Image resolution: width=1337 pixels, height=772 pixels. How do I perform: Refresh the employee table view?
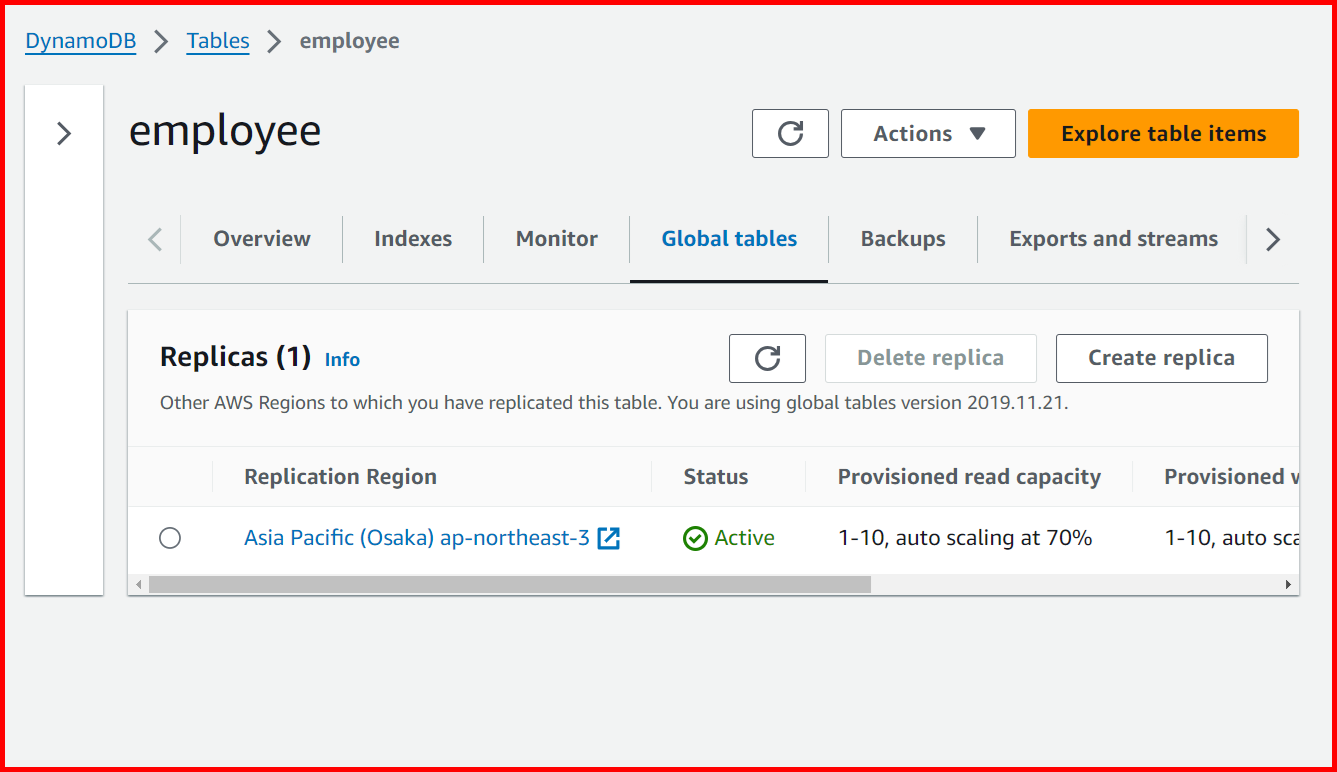[789, 133]
